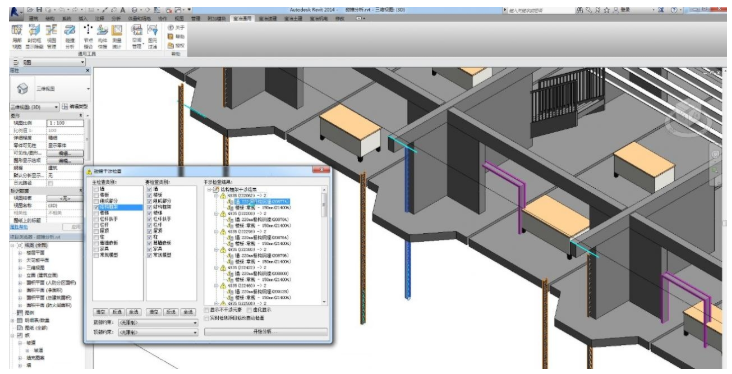This screenshot has width=732, height=374.
Task: Collapse the first collision result group node
Action: [217, 196]
